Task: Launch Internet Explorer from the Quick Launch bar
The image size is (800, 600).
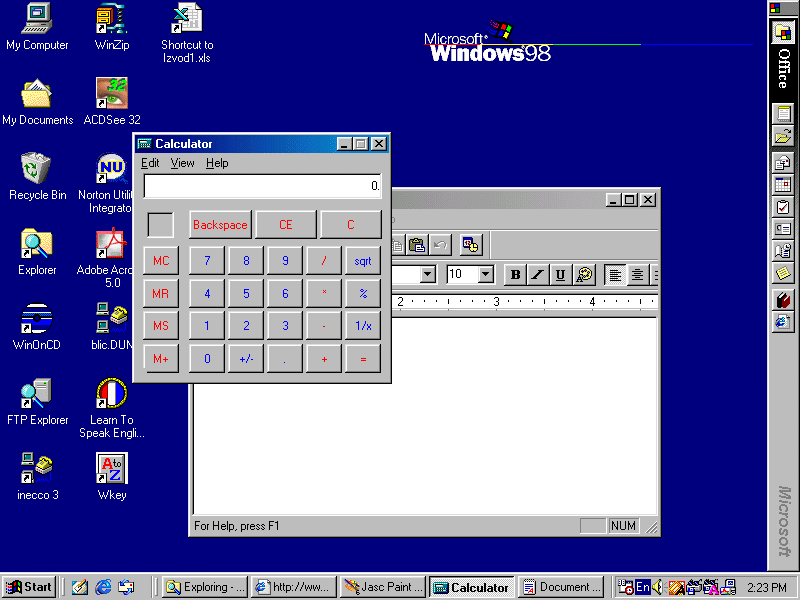Action: click(x=103, y=587)
